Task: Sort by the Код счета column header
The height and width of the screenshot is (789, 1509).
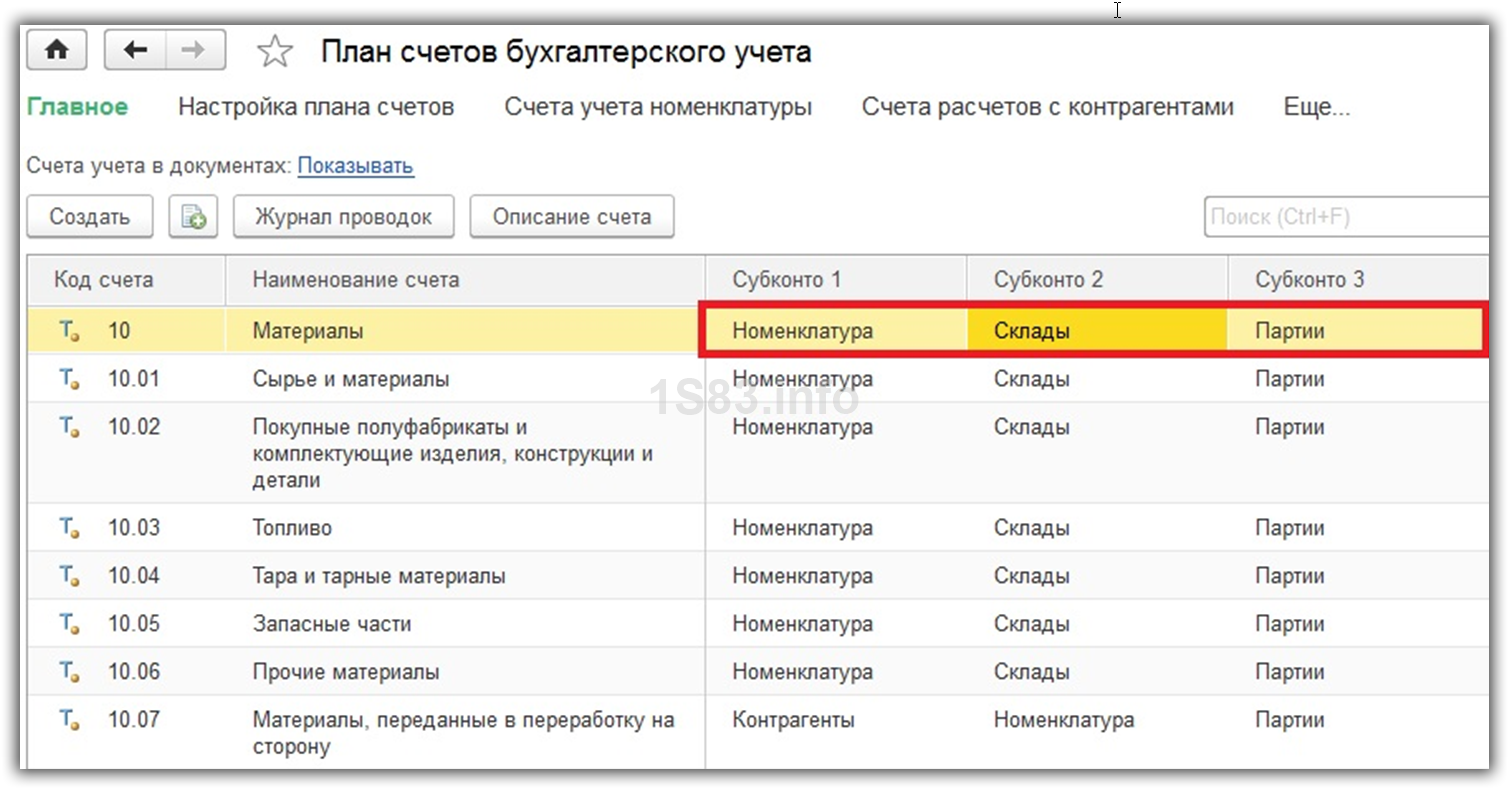Action: click(103, 280)
